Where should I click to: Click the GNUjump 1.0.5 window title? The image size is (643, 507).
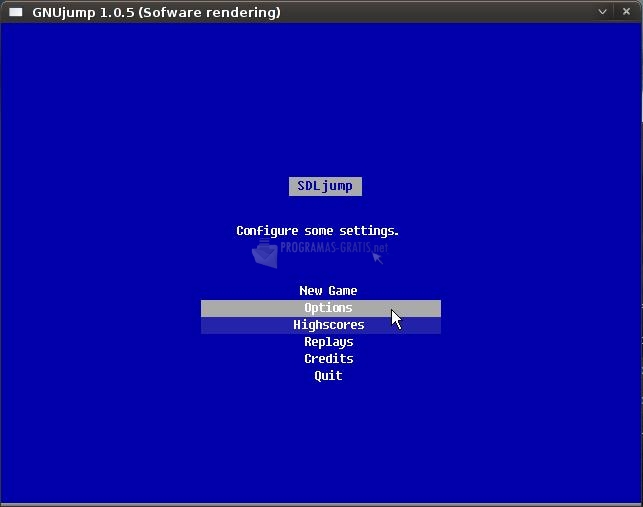[156, 12]
